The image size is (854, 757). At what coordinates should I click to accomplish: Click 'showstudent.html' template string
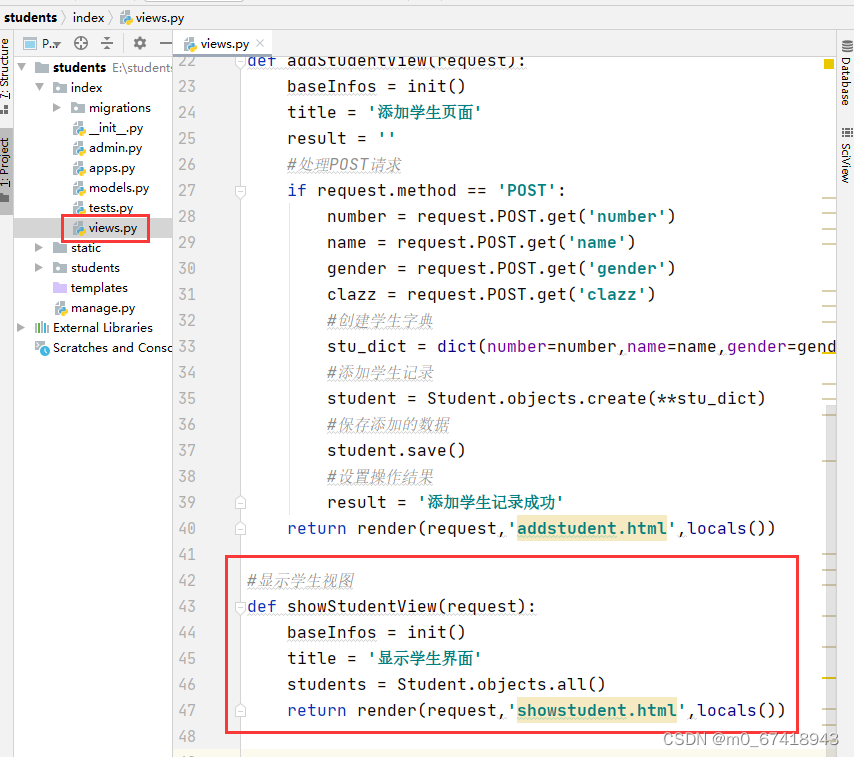(x=597, y=710)
